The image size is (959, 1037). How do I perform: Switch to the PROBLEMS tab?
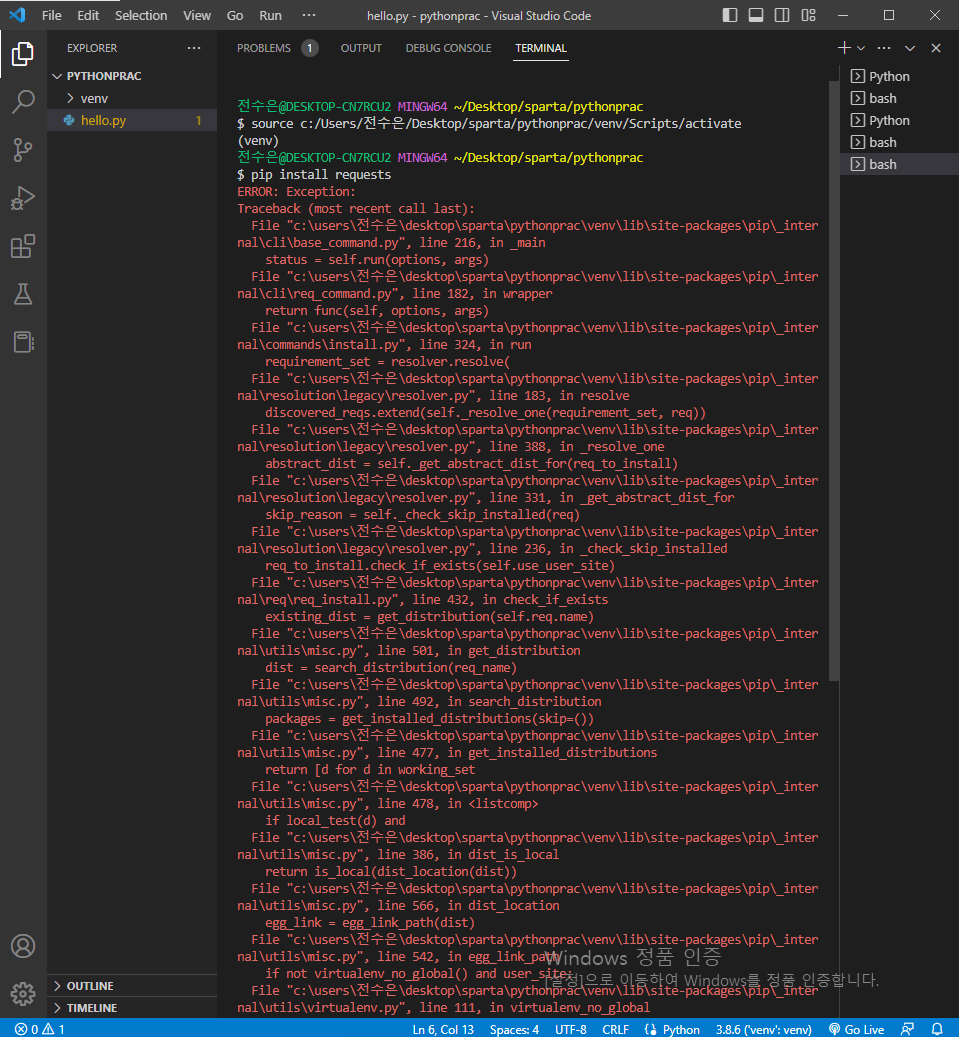click(264, 48)
